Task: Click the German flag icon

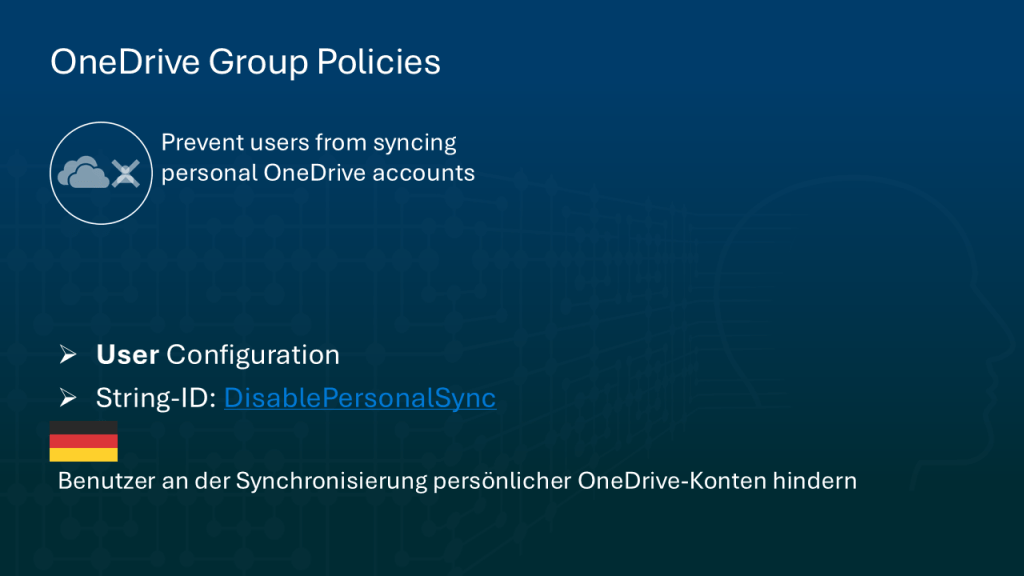Action: point(84,441)
